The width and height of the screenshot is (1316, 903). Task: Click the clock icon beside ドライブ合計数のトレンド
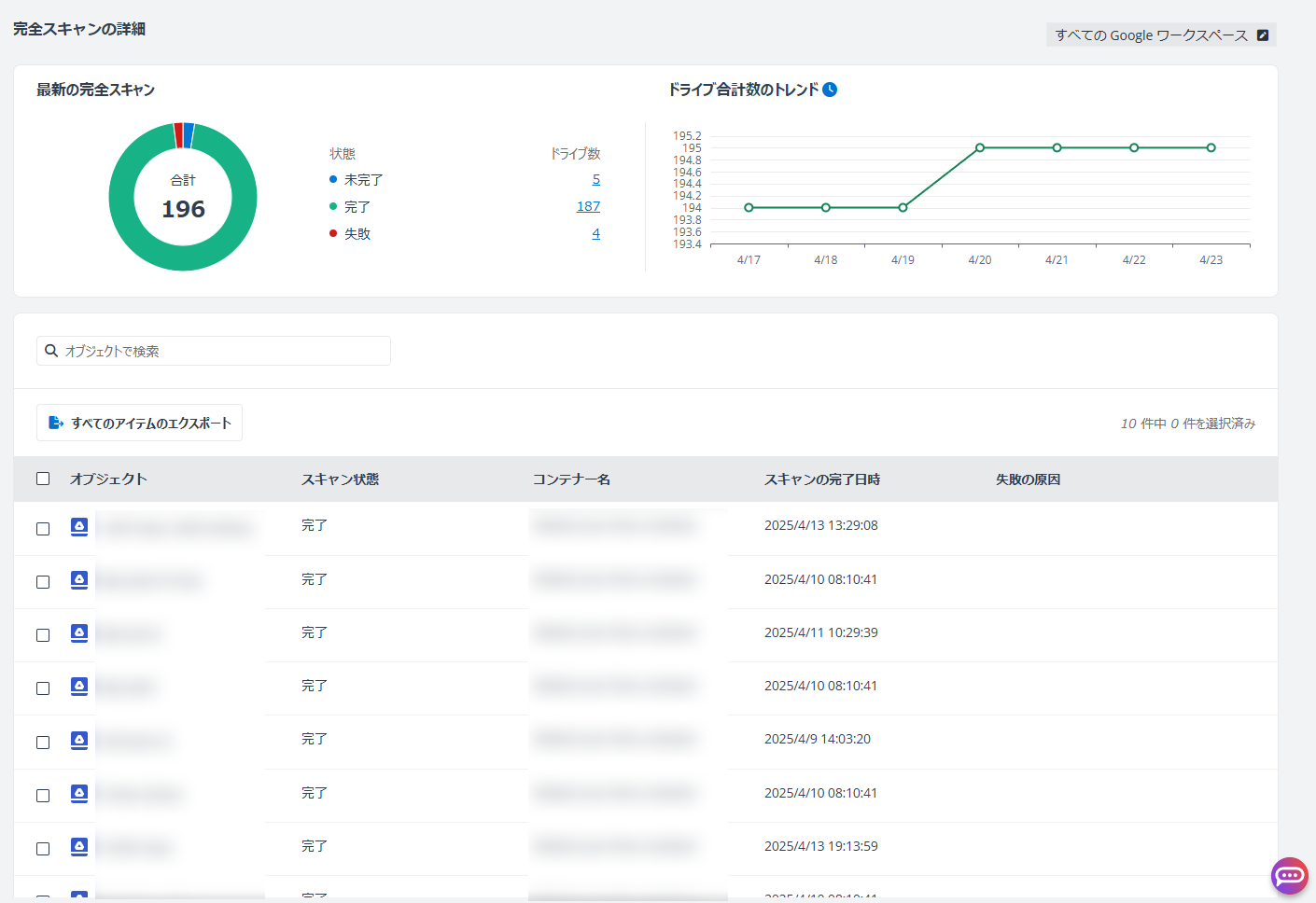pyautogui.click(x=830, y=90)
